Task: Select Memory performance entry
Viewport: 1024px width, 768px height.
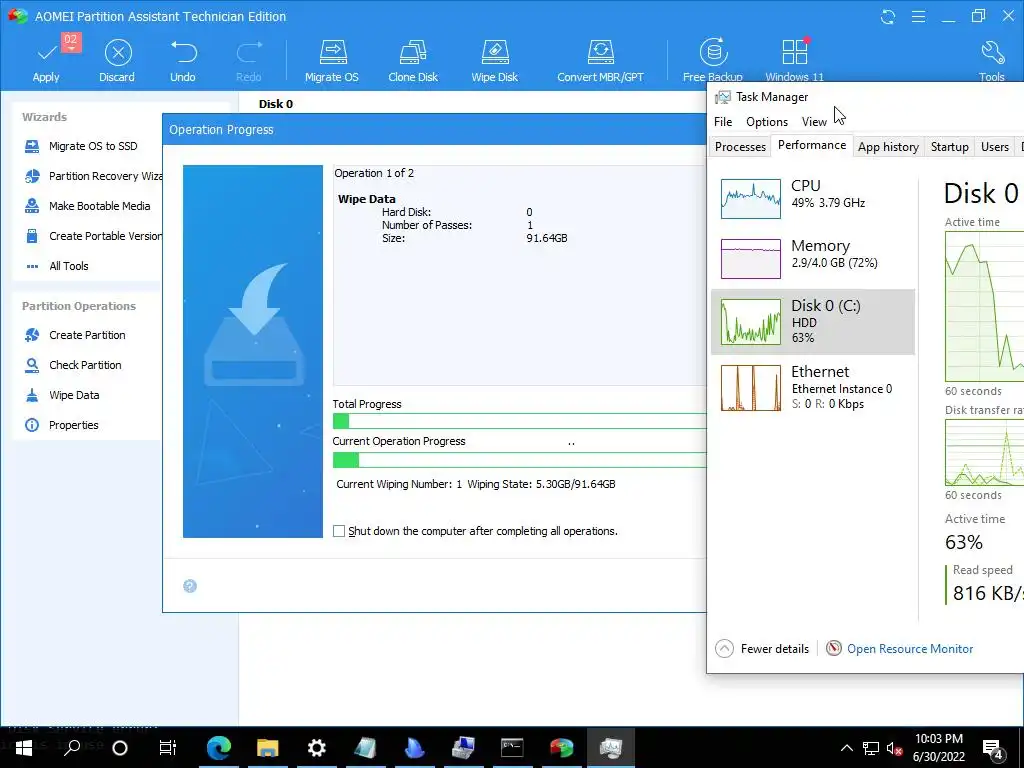Action: click(812, 258)
